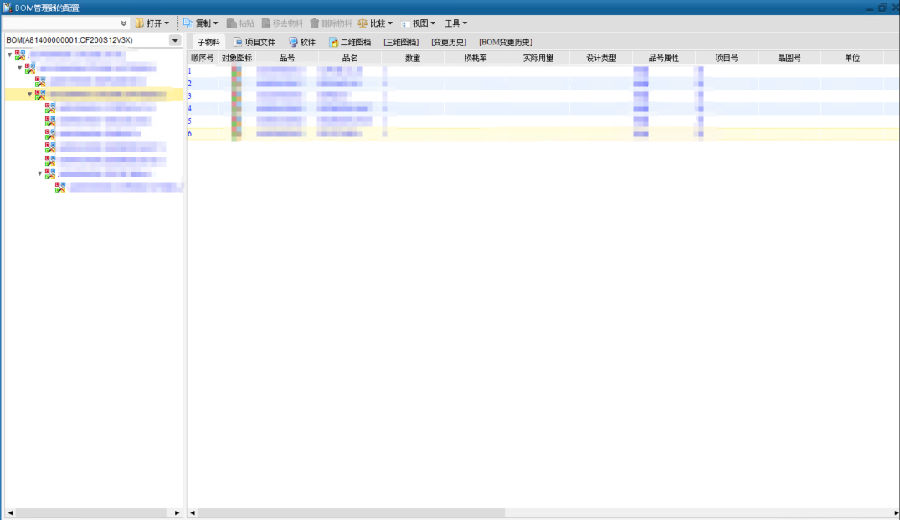The image size is (900, 520).
Task: Click the 视图 view icon
Action: (406, 24)
